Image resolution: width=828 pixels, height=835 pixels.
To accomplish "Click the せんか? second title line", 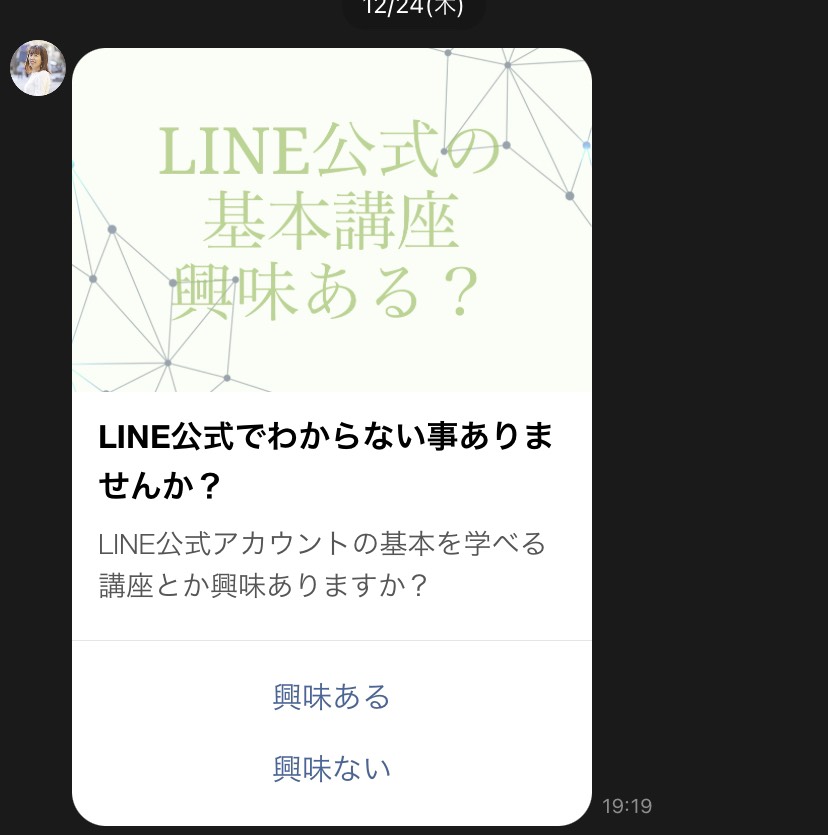I will point(160,485).
